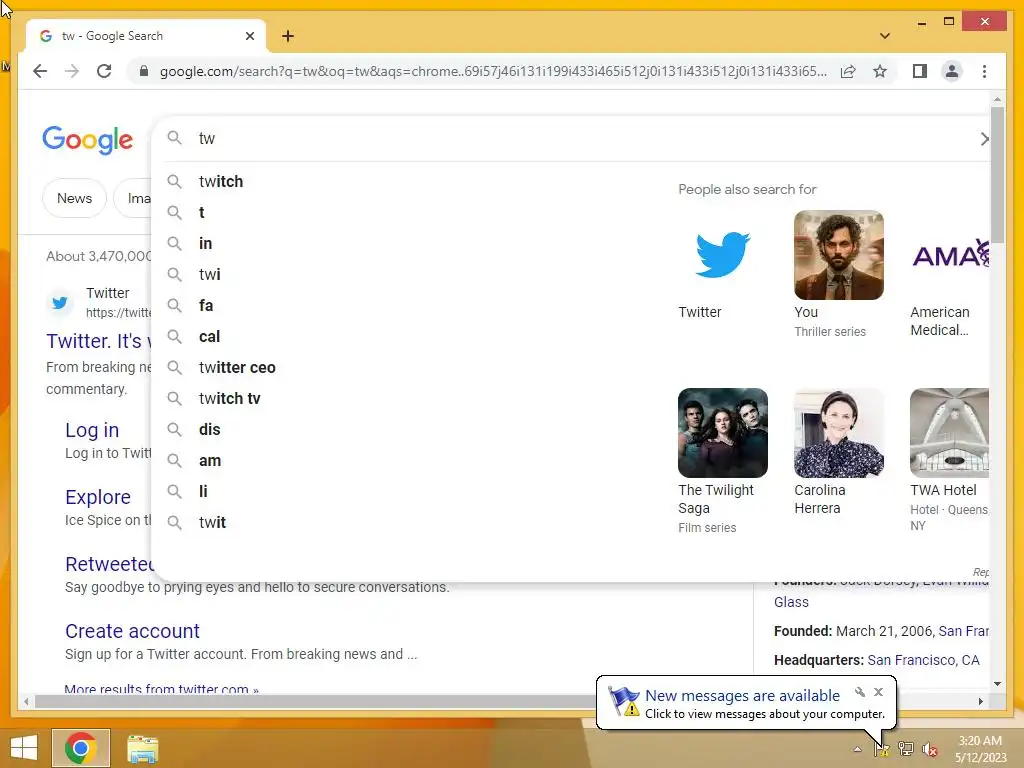Image resolution: width=1024 pixels, height=768 pixels.
Task: Click the magnifier icon in search box
Action: click(174, 138)
